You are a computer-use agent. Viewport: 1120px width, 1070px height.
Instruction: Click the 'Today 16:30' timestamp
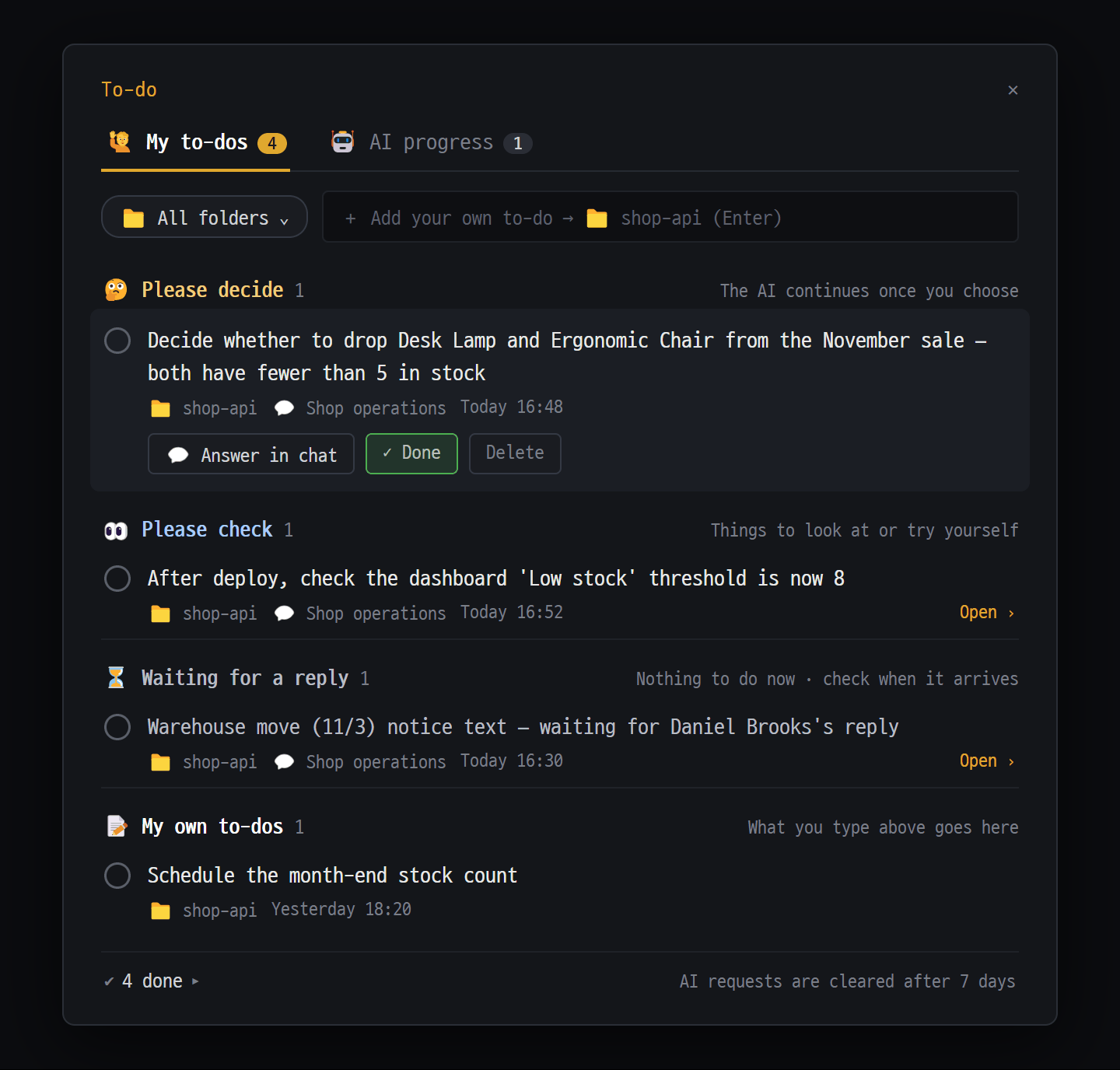tap(512, 761)
